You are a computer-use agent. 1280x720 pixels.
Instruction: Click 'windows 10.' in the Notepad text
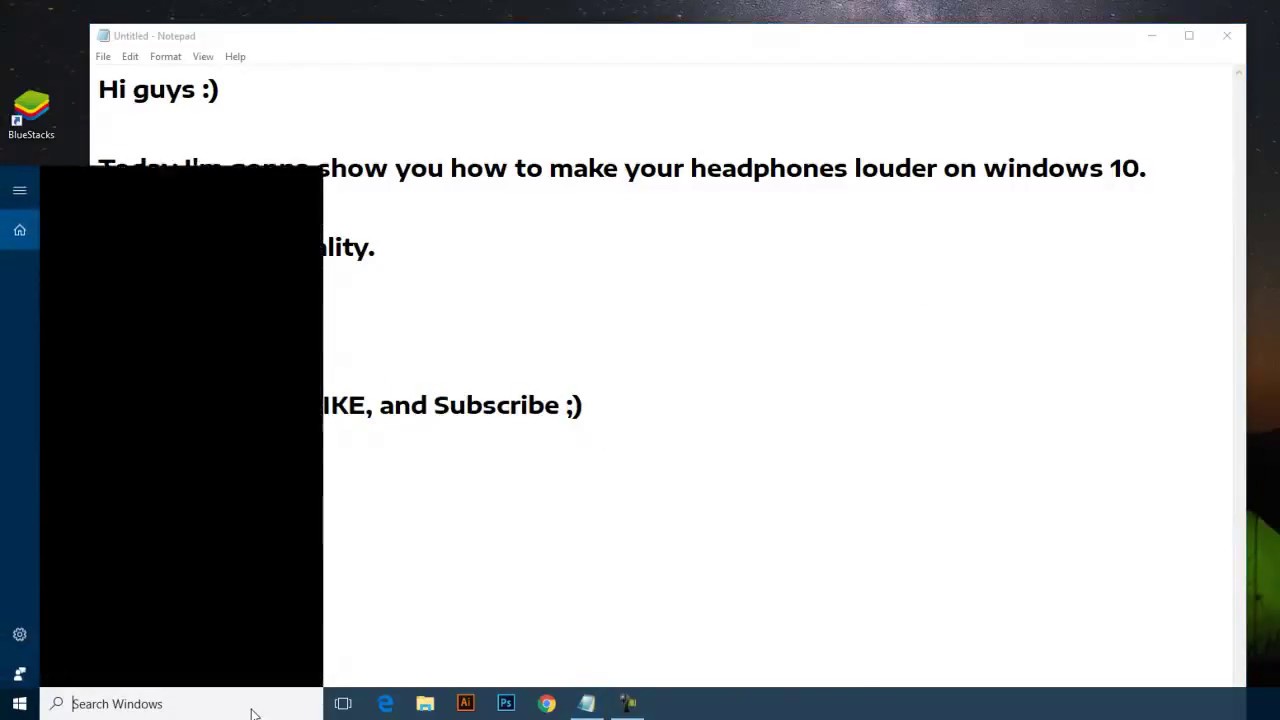[x=1064, y=168]
